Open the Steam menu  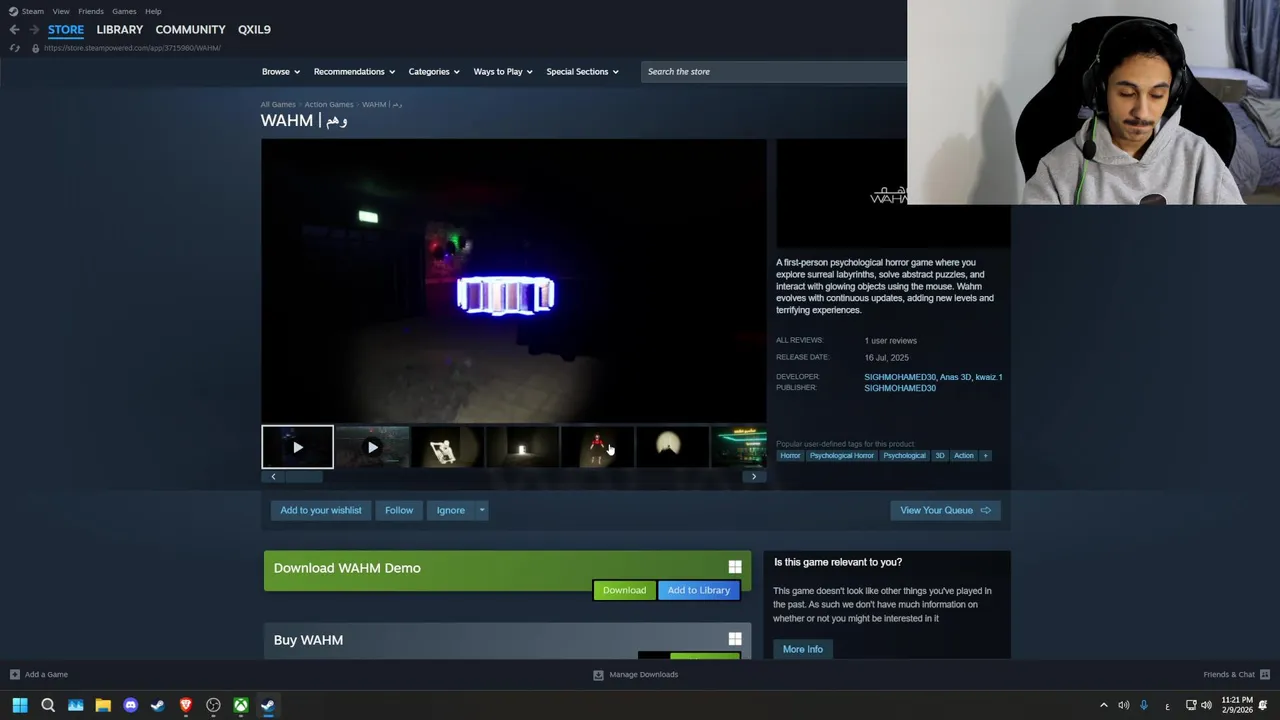tap(32, 11)
